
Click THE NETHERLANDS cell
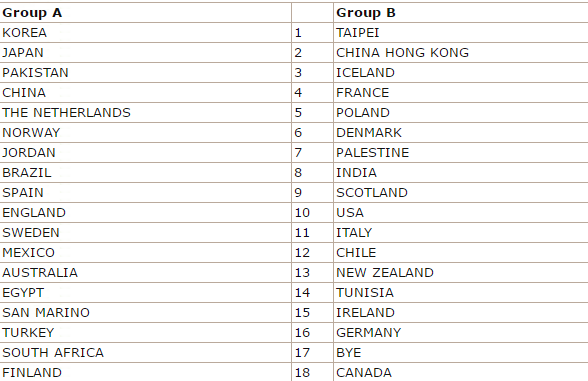click(145, 112)
